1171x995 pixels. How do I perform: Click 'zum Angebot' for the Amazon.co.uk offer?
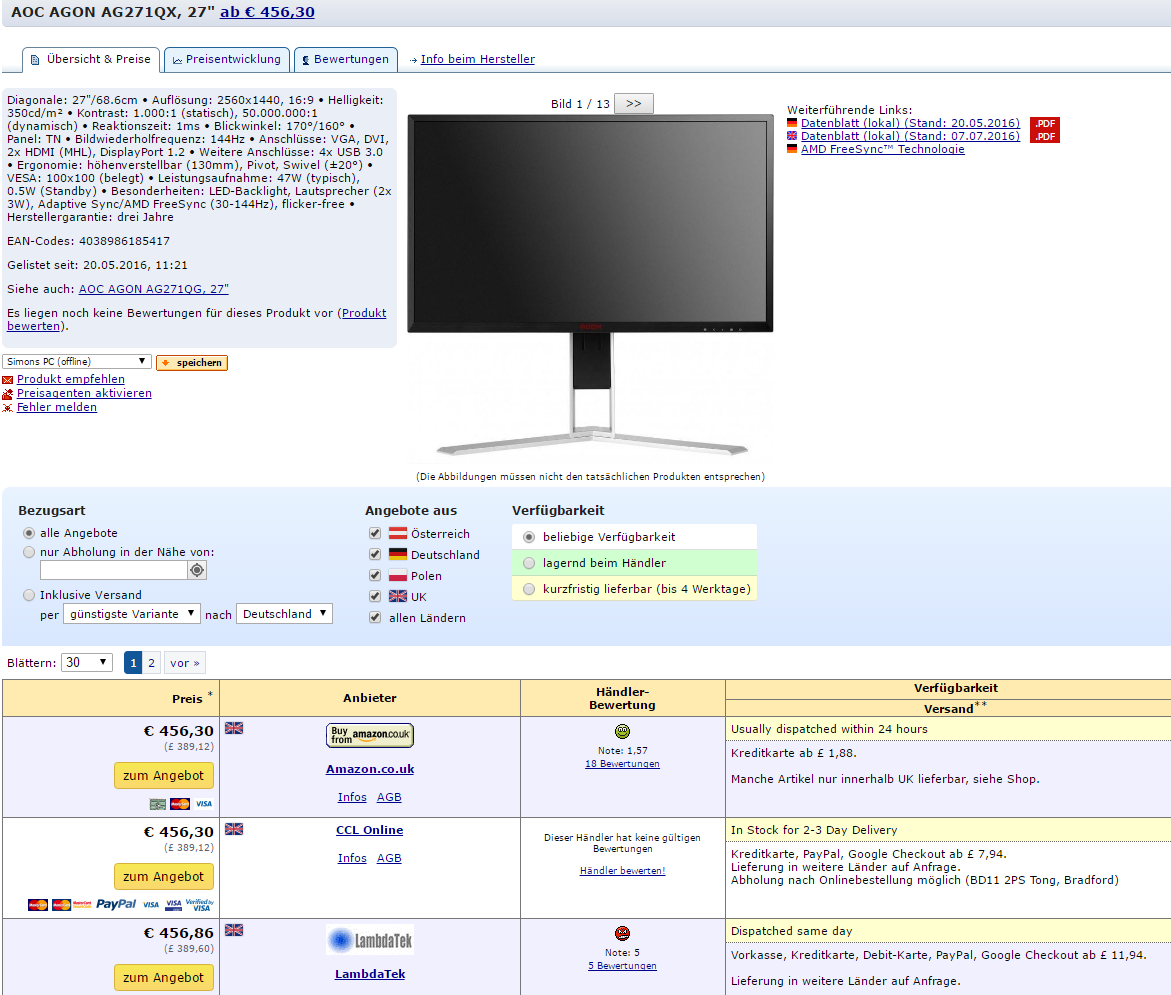click(x=164, y=775)
